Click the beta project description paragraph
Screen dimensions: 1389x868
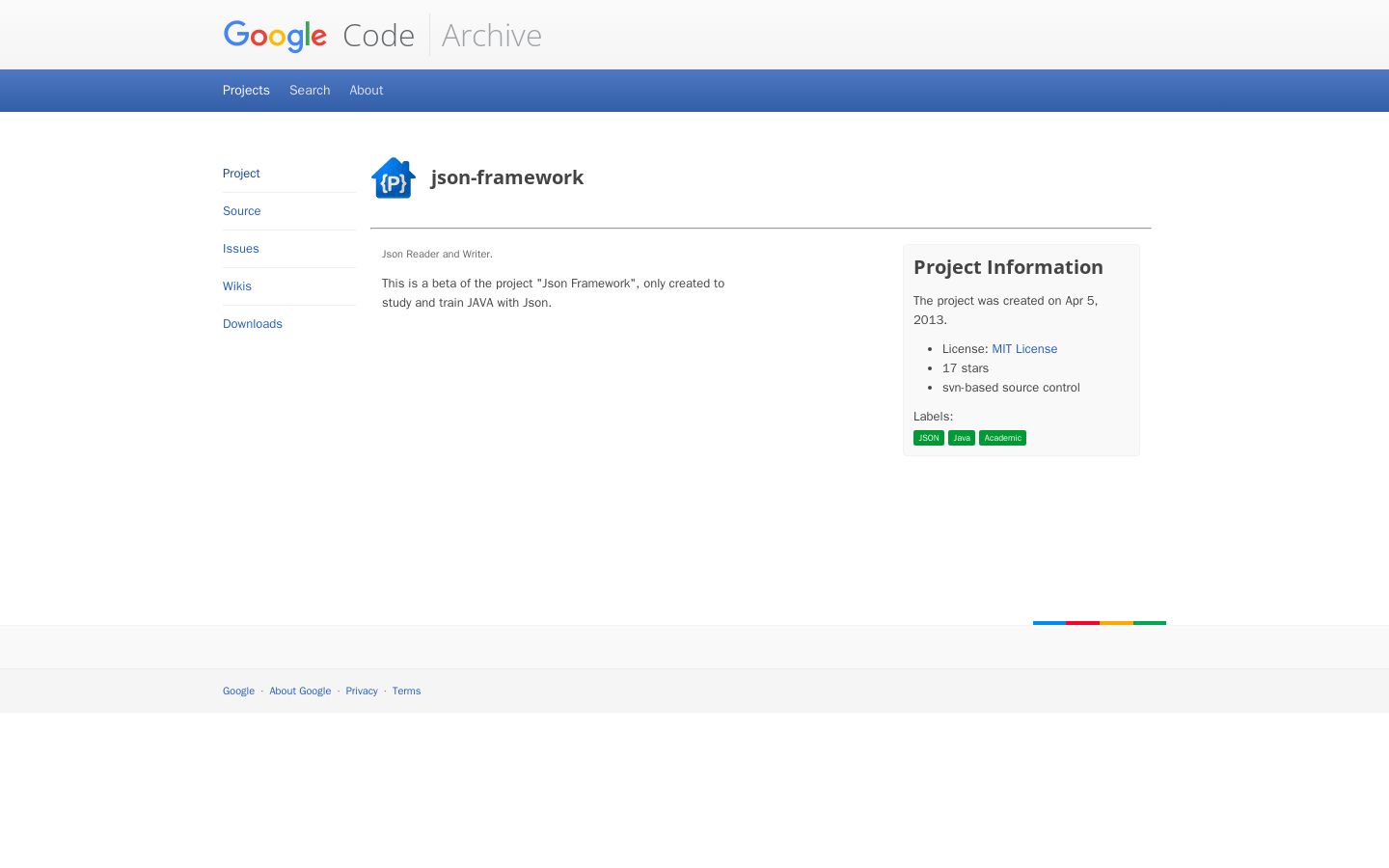[553, 293]
